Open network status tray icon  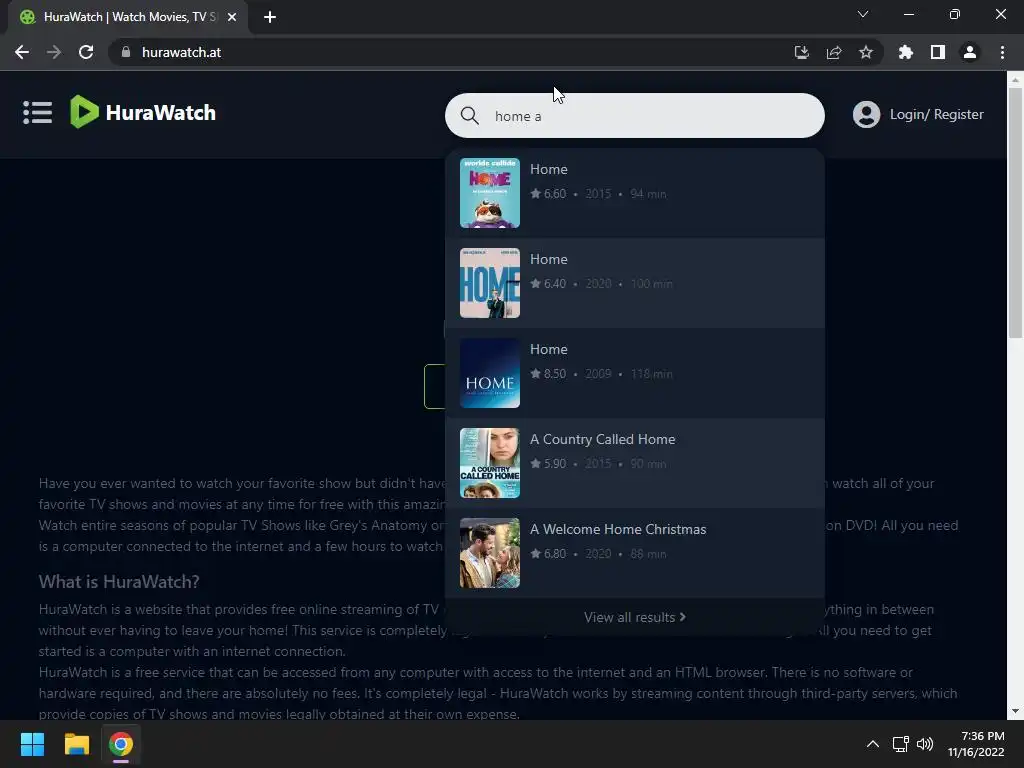901,744
